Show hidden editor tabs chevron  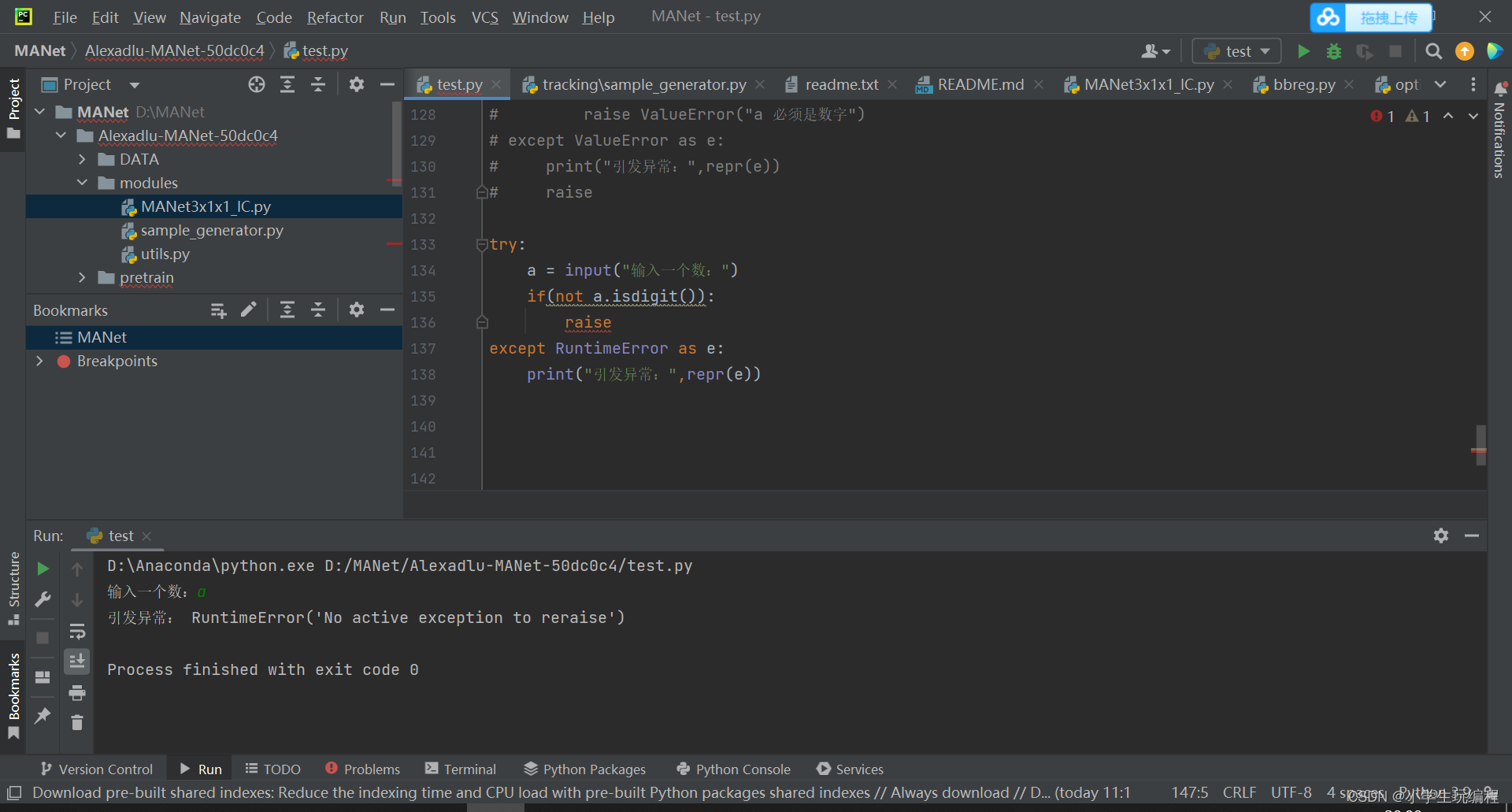click(1440, 84)
